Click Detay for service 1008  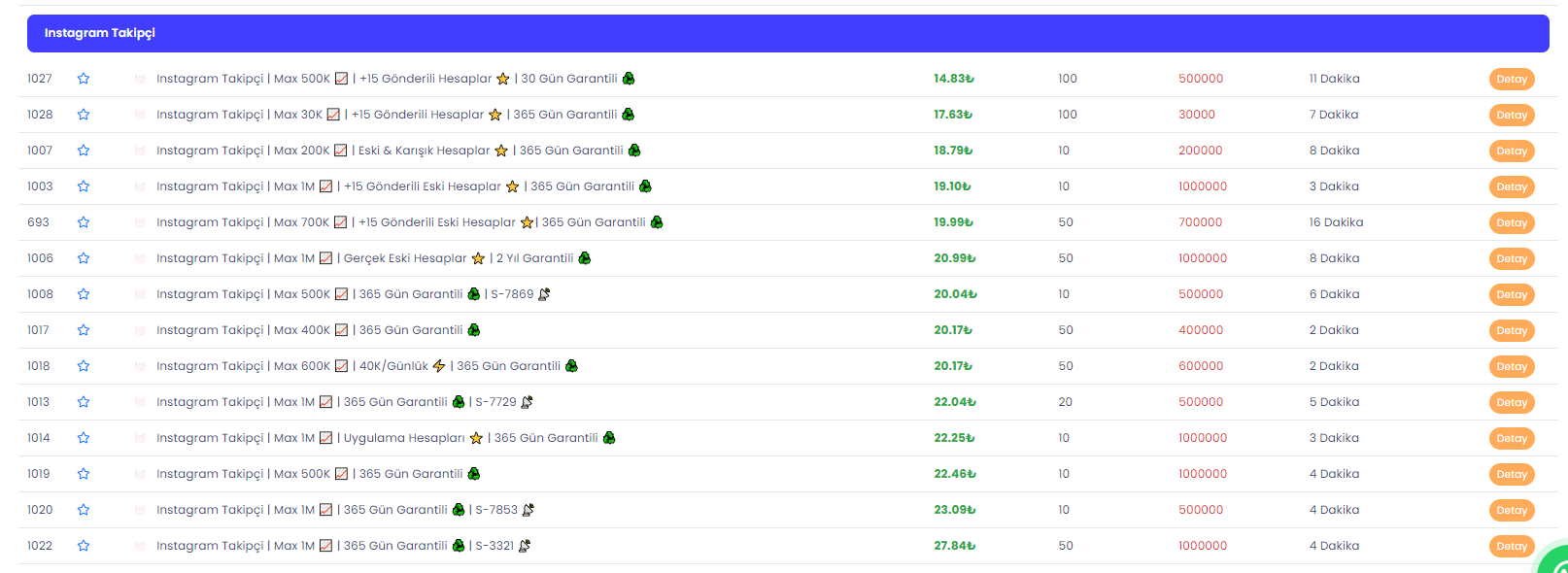pos(1512,294)
